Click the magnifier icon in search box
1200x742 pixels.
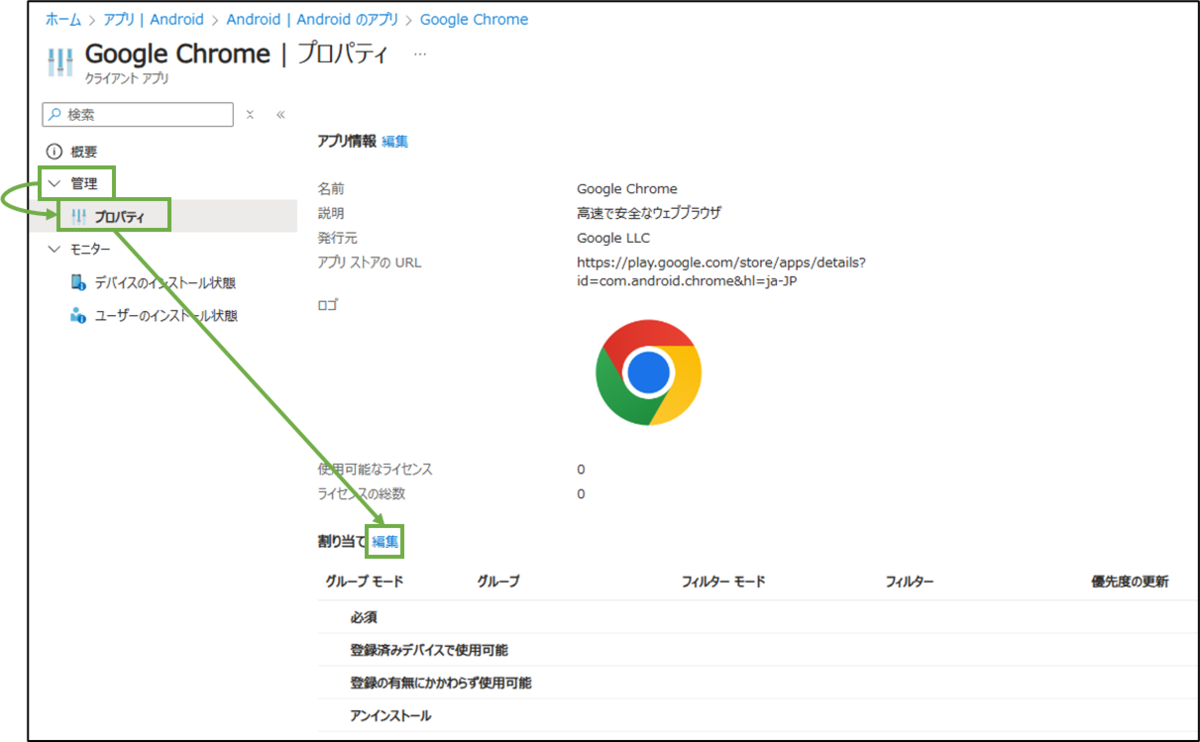coord(55,115)
